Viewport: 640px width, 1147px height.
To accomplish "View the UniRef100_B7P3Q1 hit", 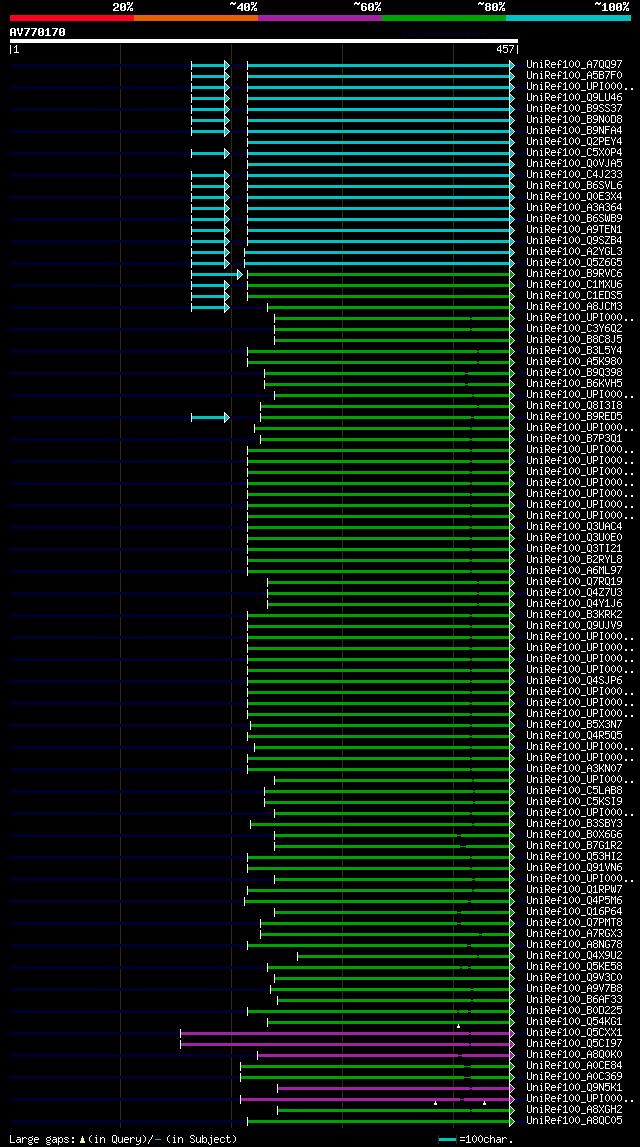I will click(x=574, y=439).
